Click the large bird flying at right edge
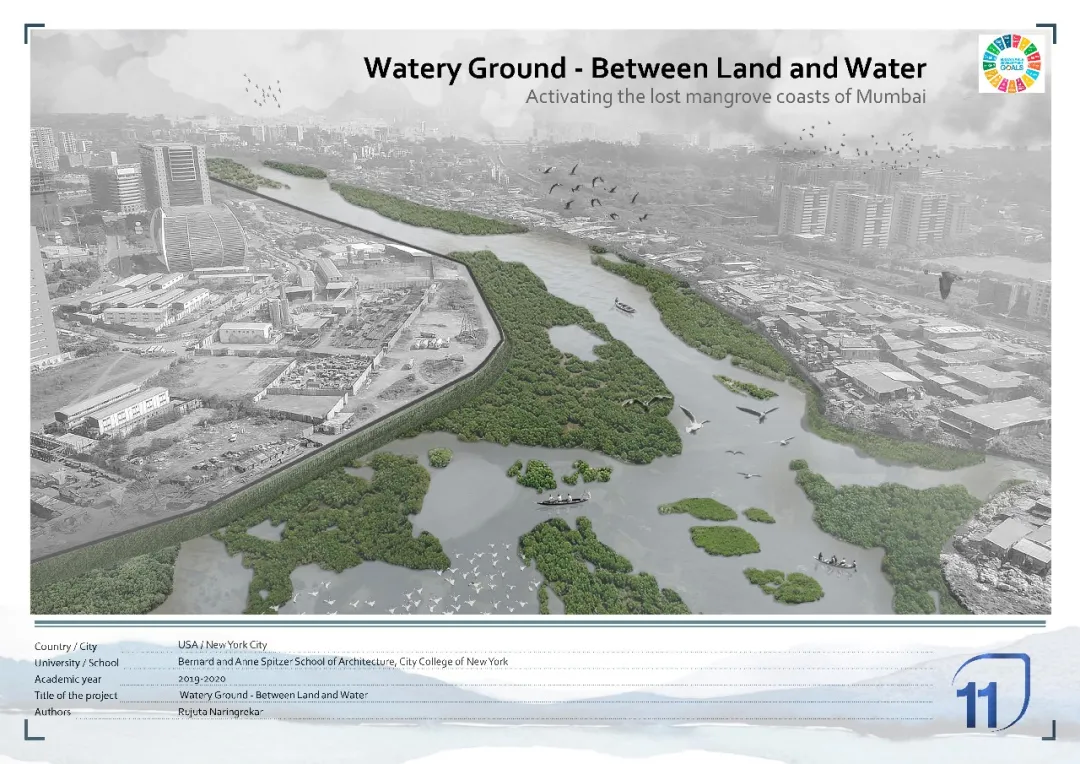Viewport: 1080px width, 764px height. [946, 283]
